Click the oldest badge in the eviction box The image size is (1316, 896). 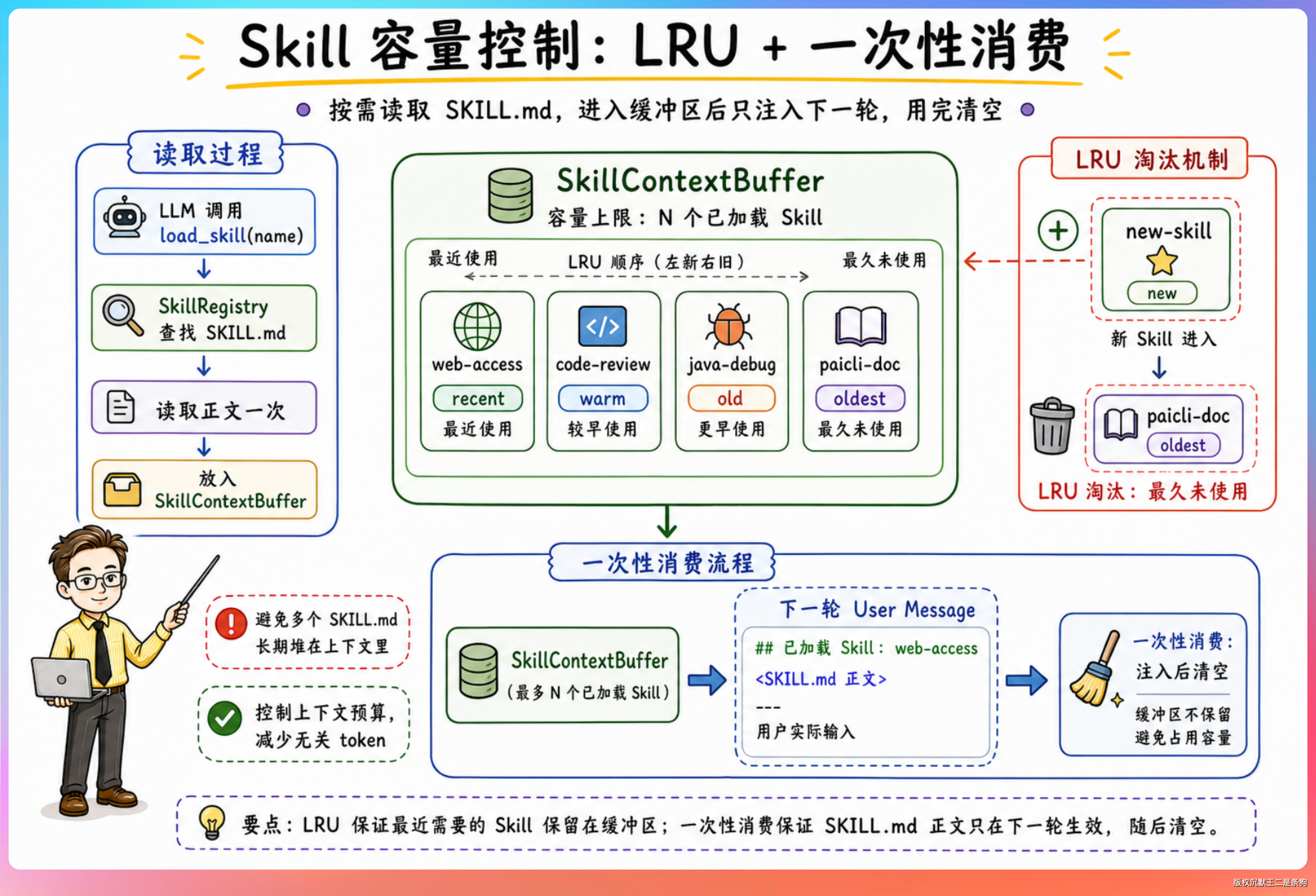point(1183,445)
